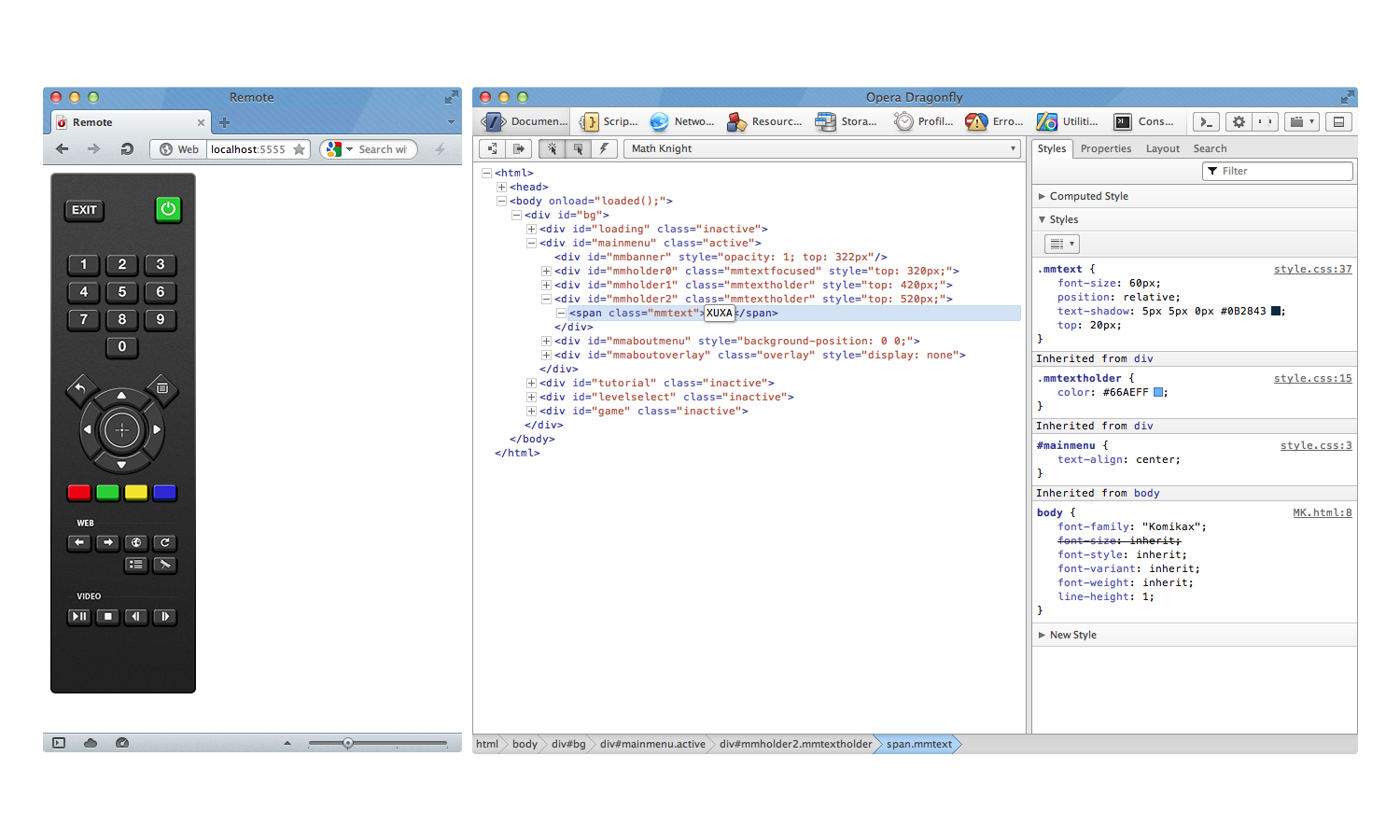
Task: Open the Storage panel
Action: [x=847, y=121]
